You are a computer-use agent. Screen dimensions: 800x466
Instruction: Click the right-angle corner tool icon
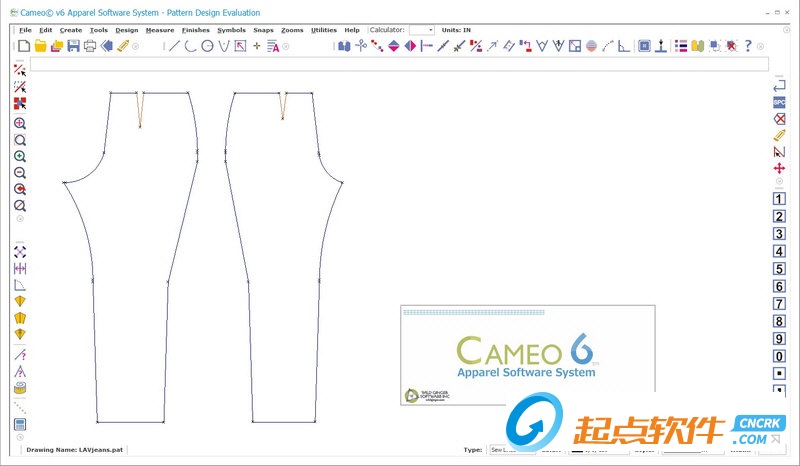click(624, 46)
